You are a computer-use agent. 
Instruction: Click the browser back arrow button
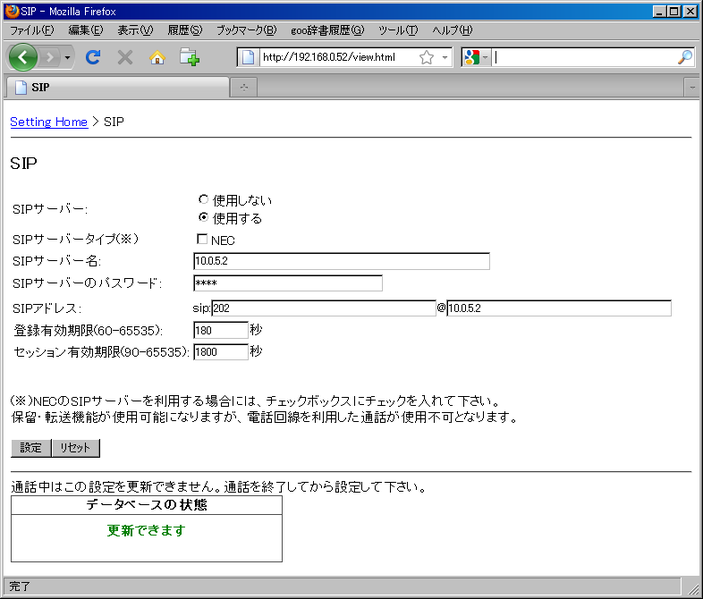click(23, 57)
